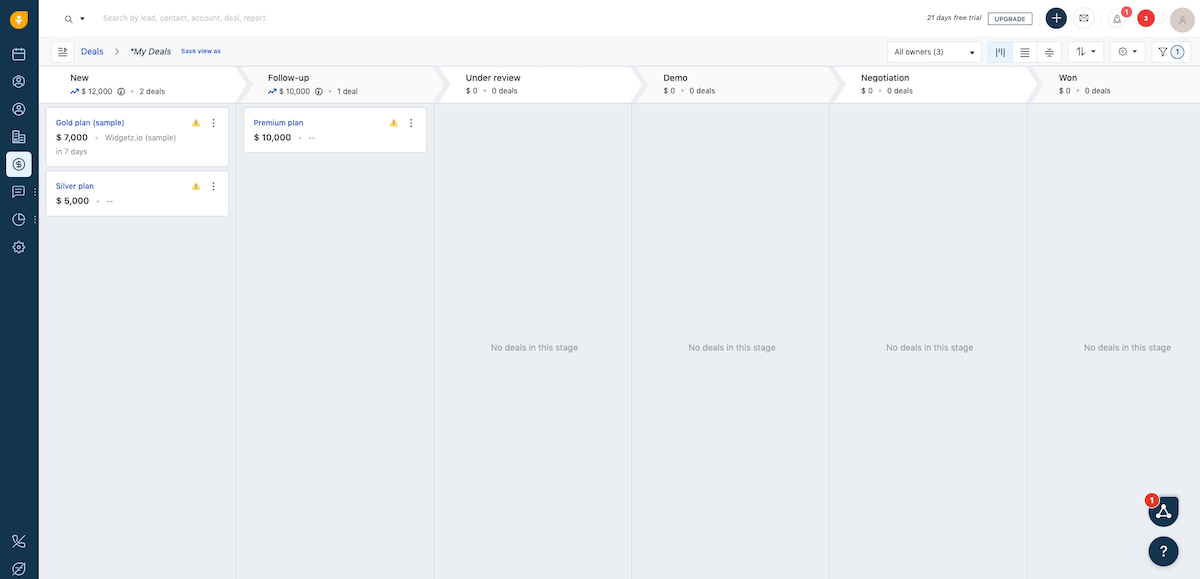Open the three-dot menu on Premium plan
Screen dimensions: 1200x579
[x=411, y=123]
